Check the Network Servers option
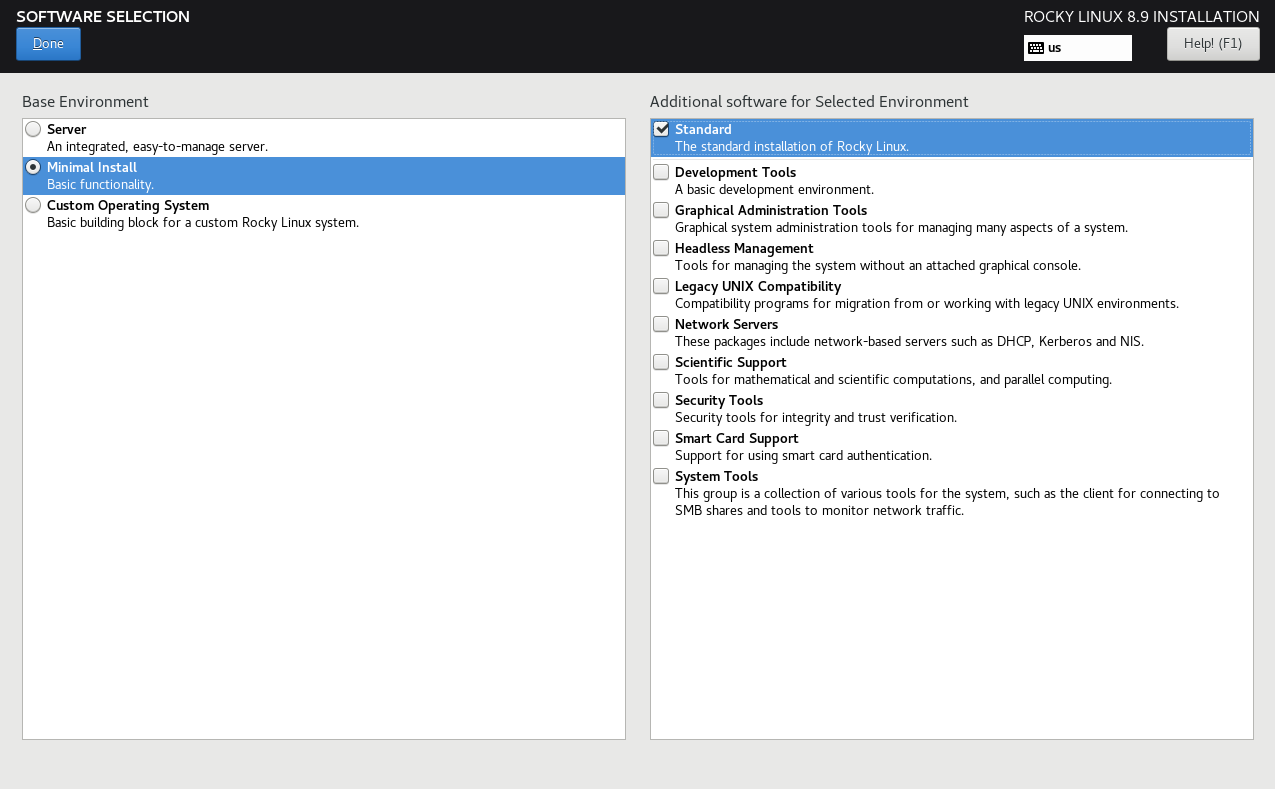Screen dimensions: 1275x789 pos(661,324)
